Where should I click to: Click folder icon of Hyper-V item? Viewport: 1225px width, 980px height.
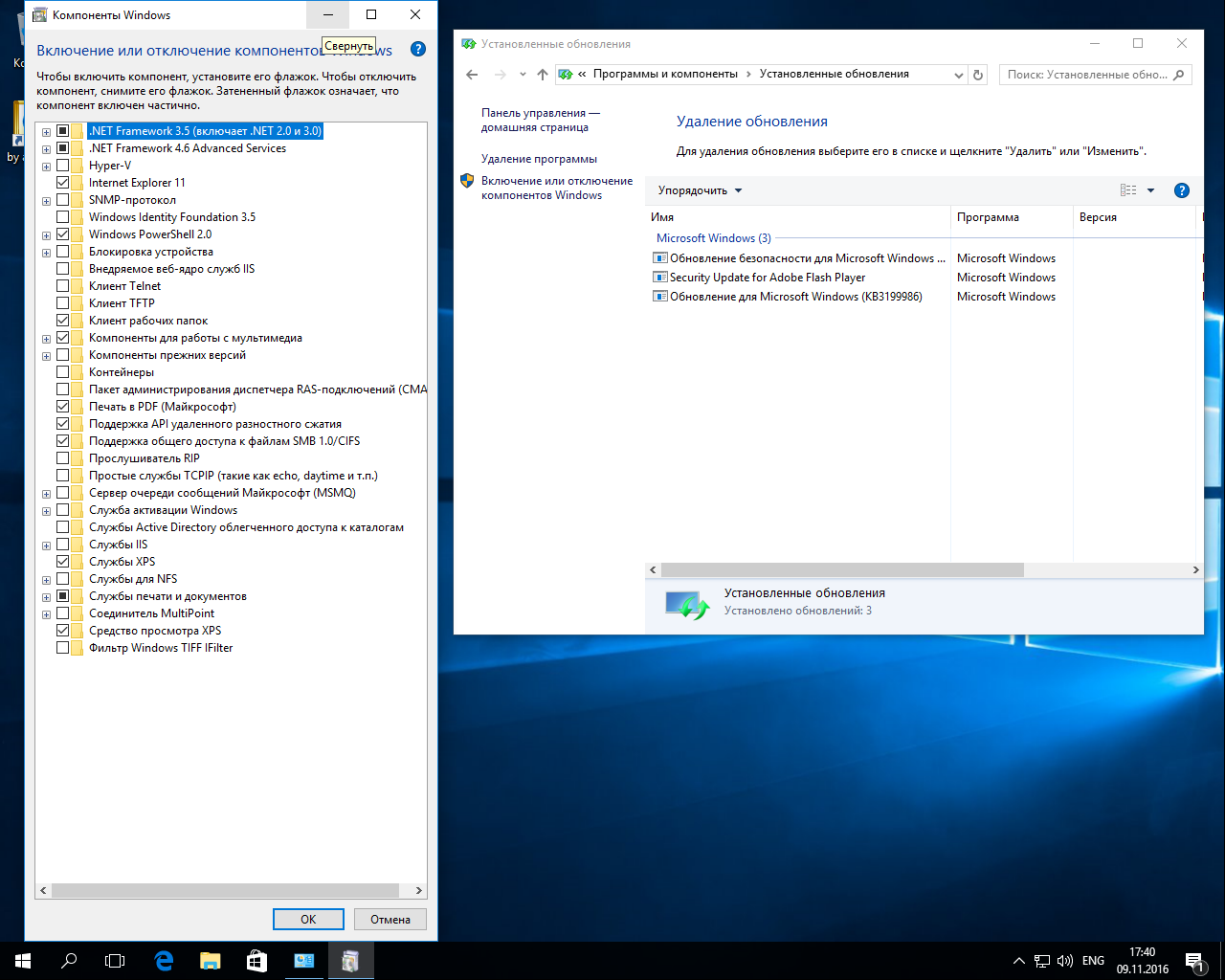click(x=78, y=166)
